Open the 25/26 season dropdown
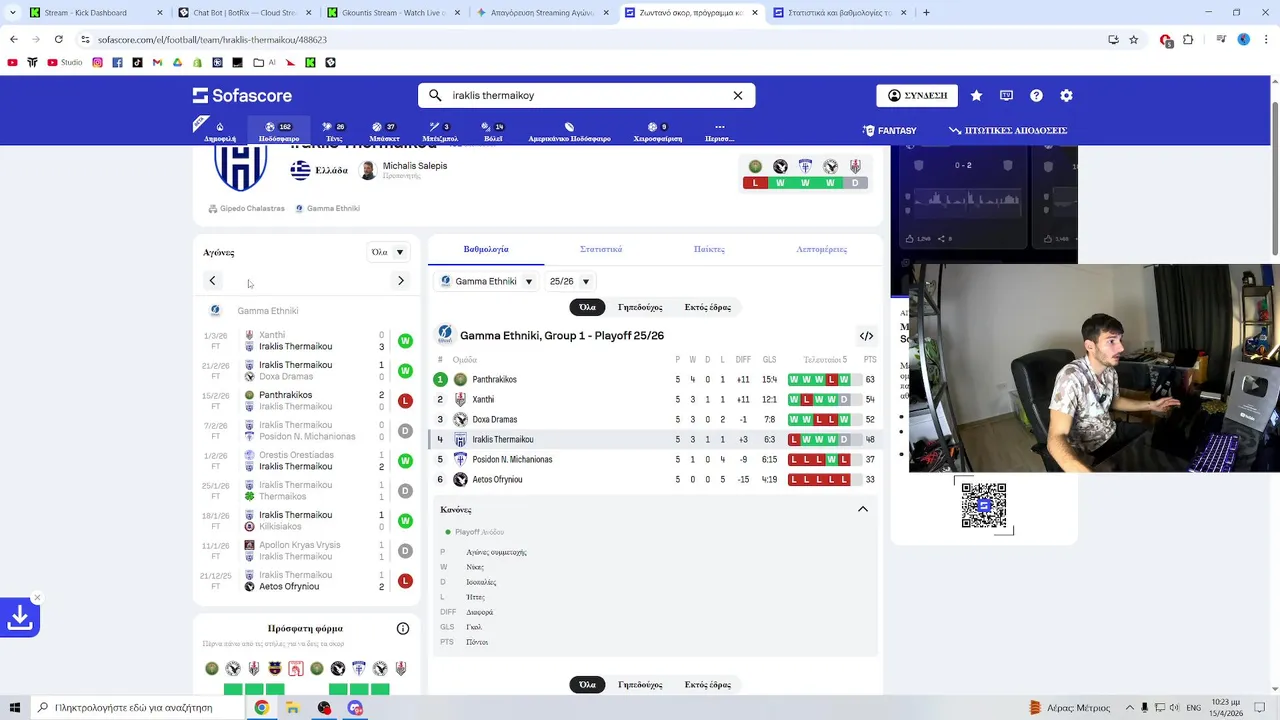 (570, 282)
